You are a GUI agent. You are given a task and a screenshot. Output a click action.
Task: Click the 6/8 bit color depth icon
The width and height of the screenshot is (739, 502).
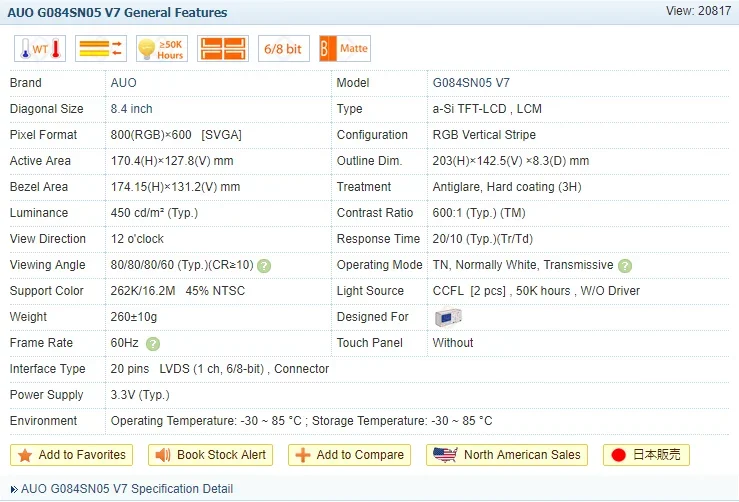(284, 49)
